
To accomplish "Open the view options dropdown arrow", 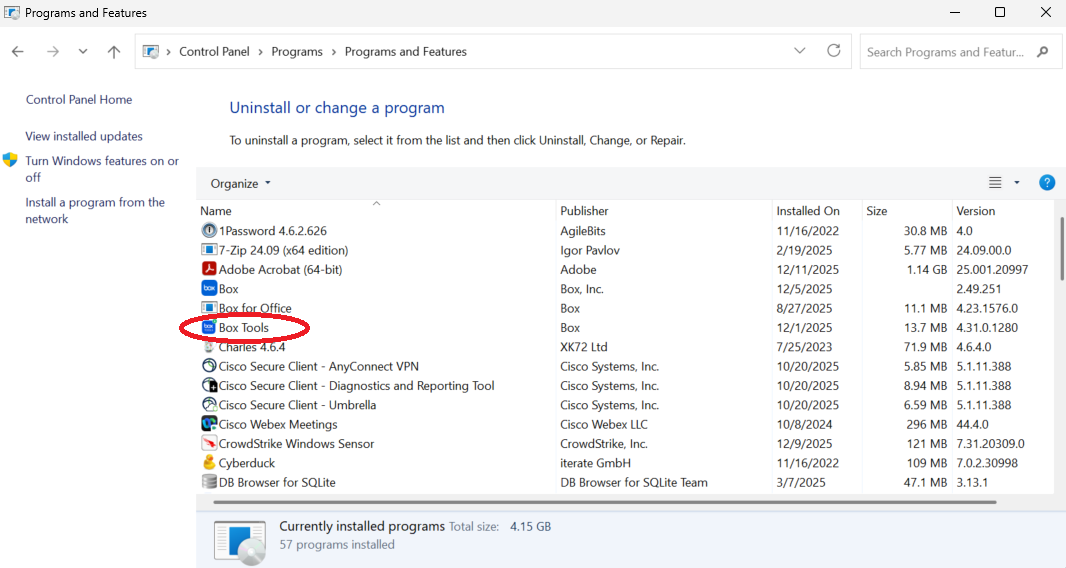I will [x=1017, y=183].
